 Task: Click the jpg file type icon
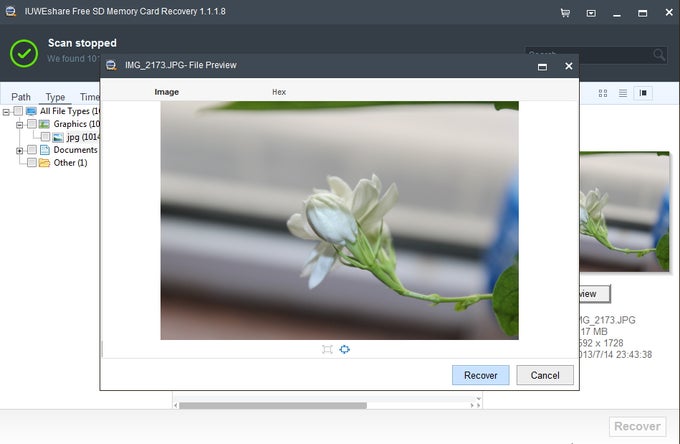[x=58, y=137]
